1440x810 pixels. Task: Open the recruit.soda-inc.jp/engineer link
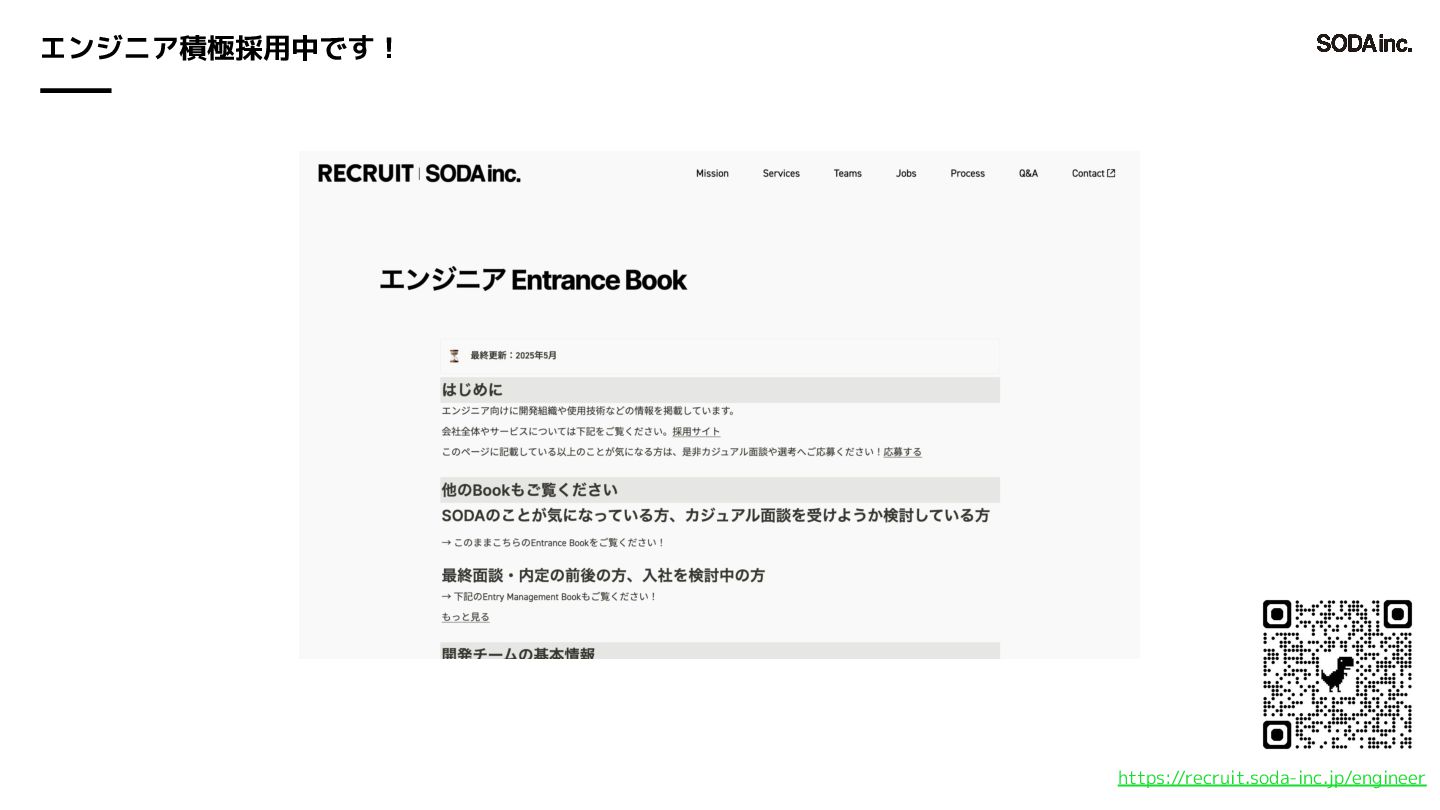pos(1271,778)
